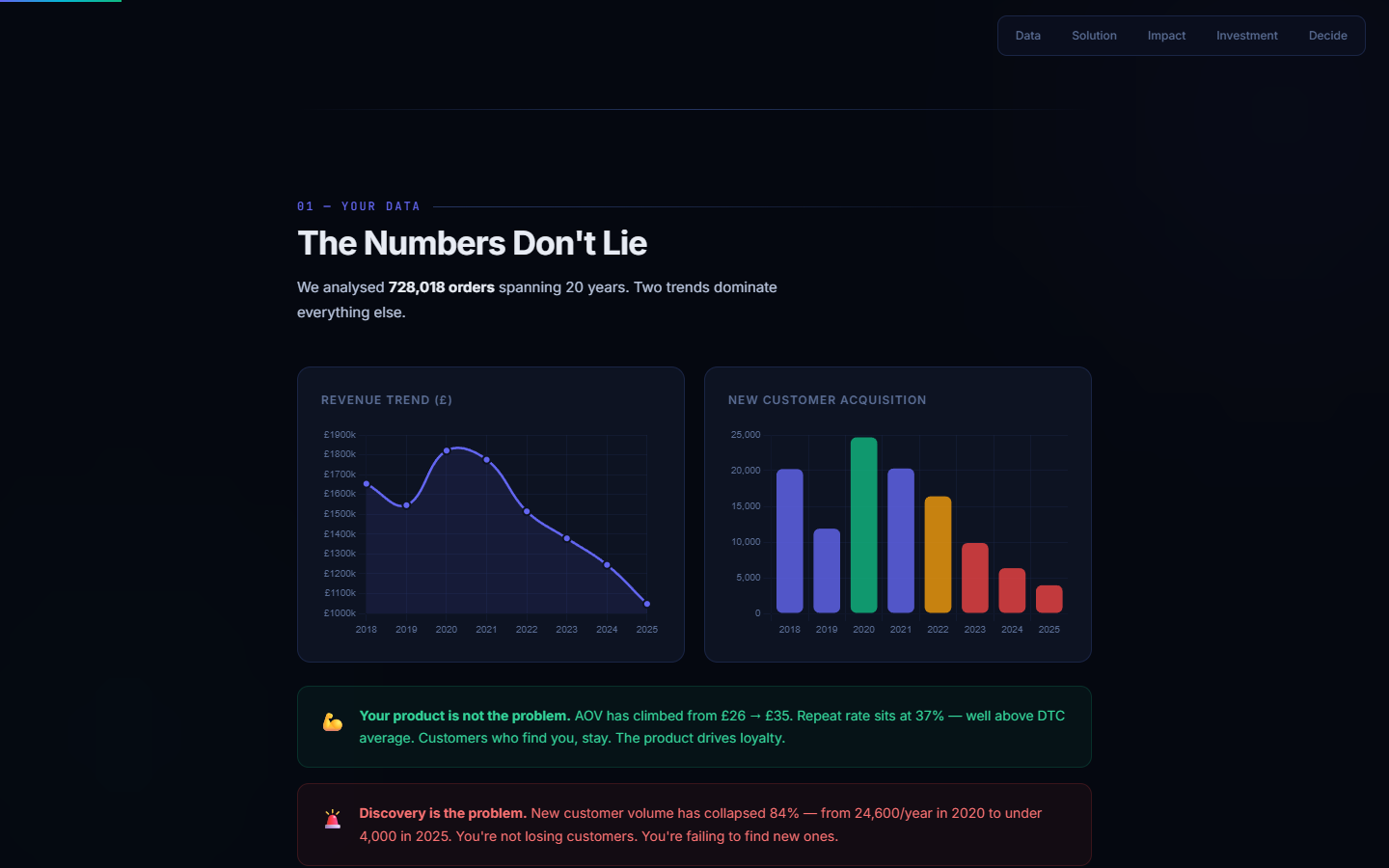
Task: Go to the Solution section
Action: click(x=1094, y=36)
